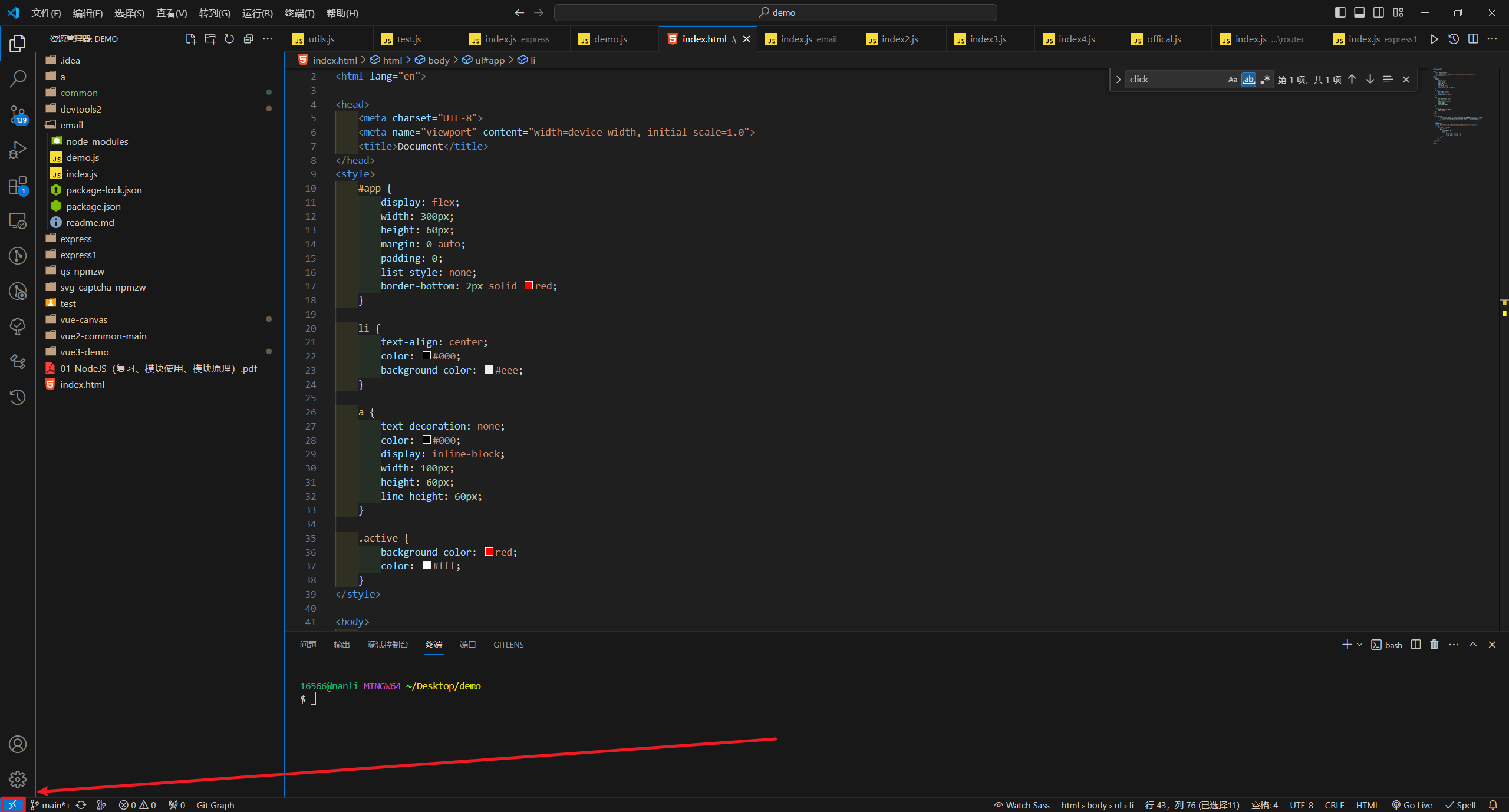Open the Search view in activity bar
The image size is (1509, 812).
[x=18, y=78]
